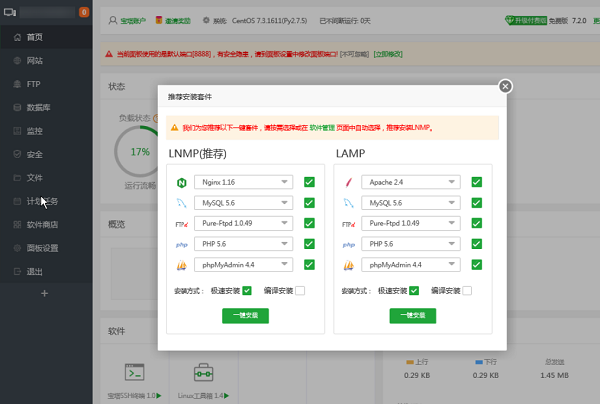600x404 pixels.
Task: Enable 编译安装 option under LNMP
Action: pos(300,291)
